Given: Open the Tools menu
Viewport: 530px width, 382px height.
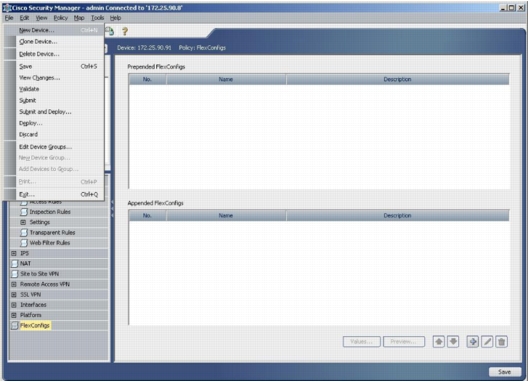Looking at the screenshot, I should pyautogui.click(x=97, y=18).
